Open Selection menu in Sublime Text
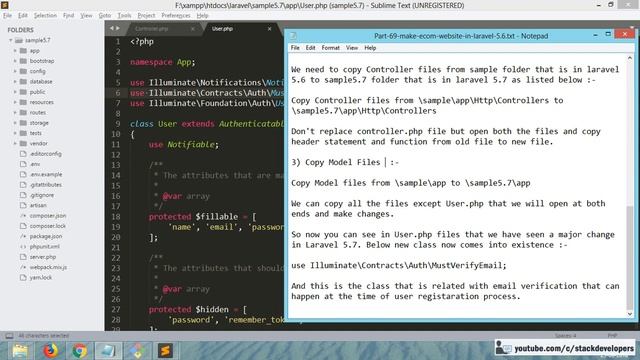This screenshot has height=360, width=640. click(45, 16)
